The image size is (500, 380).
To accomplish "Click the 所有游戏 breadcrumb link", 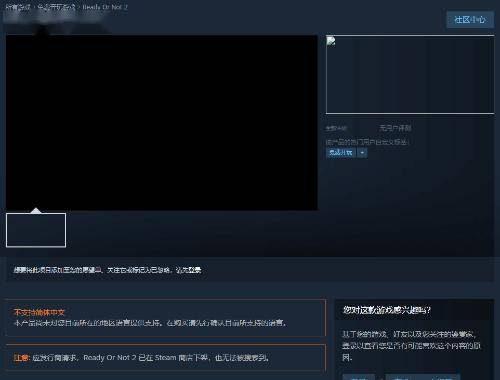I will [18, 7].
